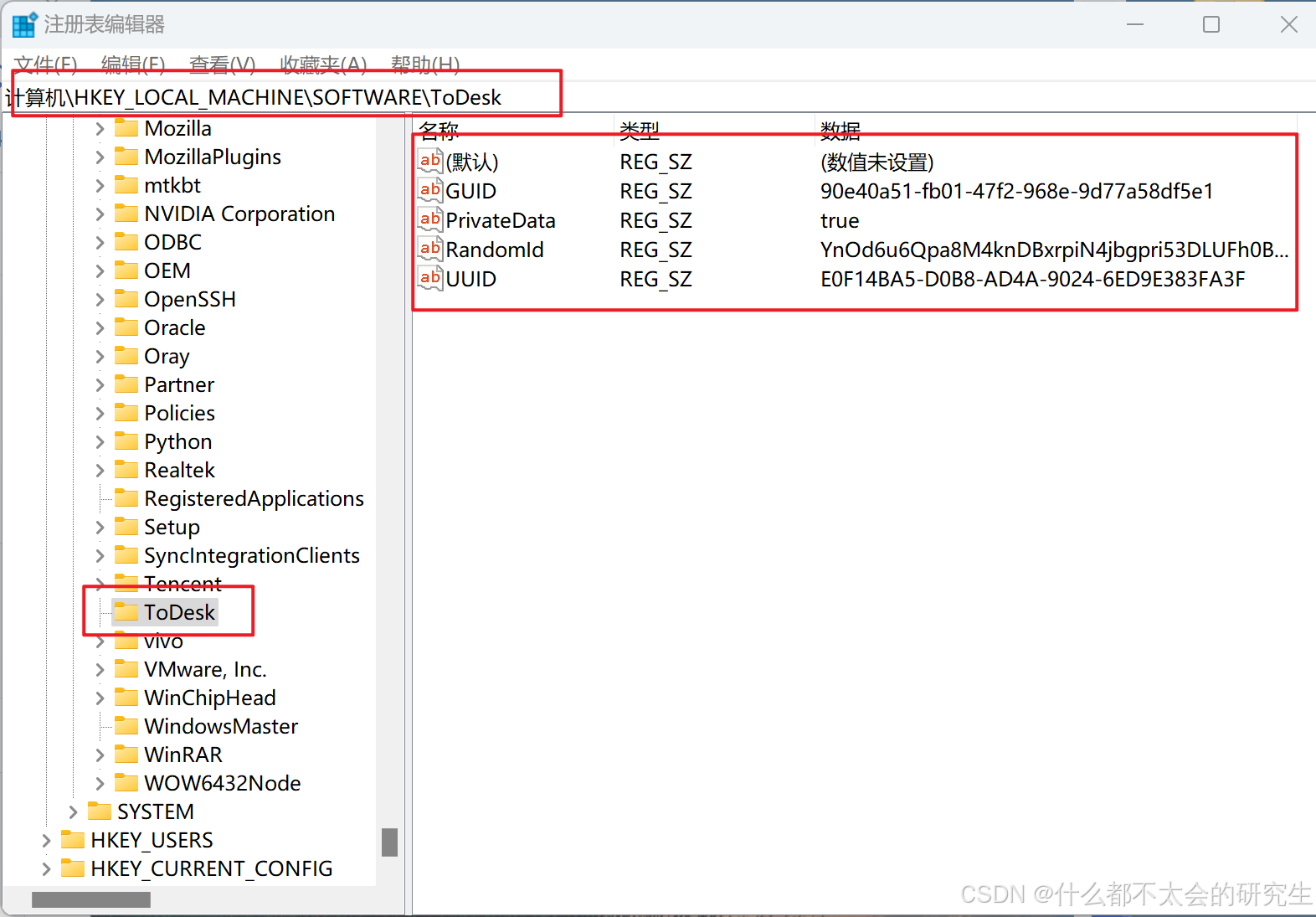Click the PrivateData value 'true'
Screen dimensions: 1316x917
(x=840, y=220)
